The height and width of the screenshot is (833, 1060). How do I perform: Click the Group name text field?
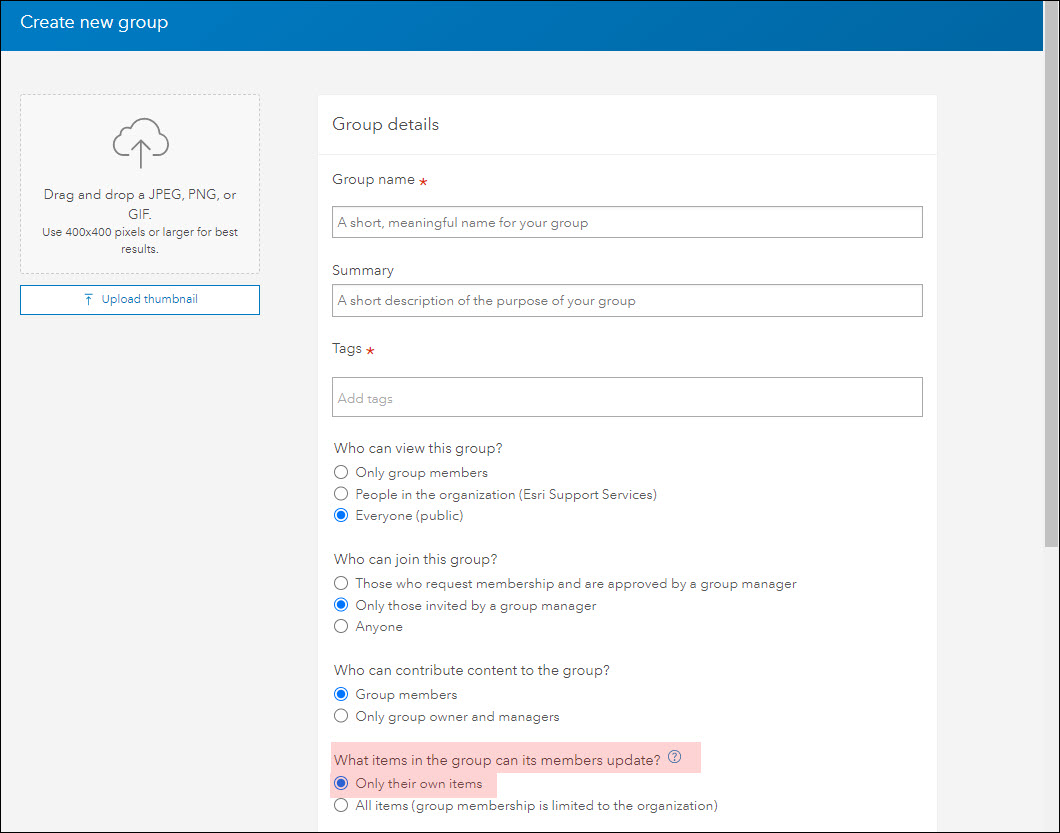click(627, 222)
